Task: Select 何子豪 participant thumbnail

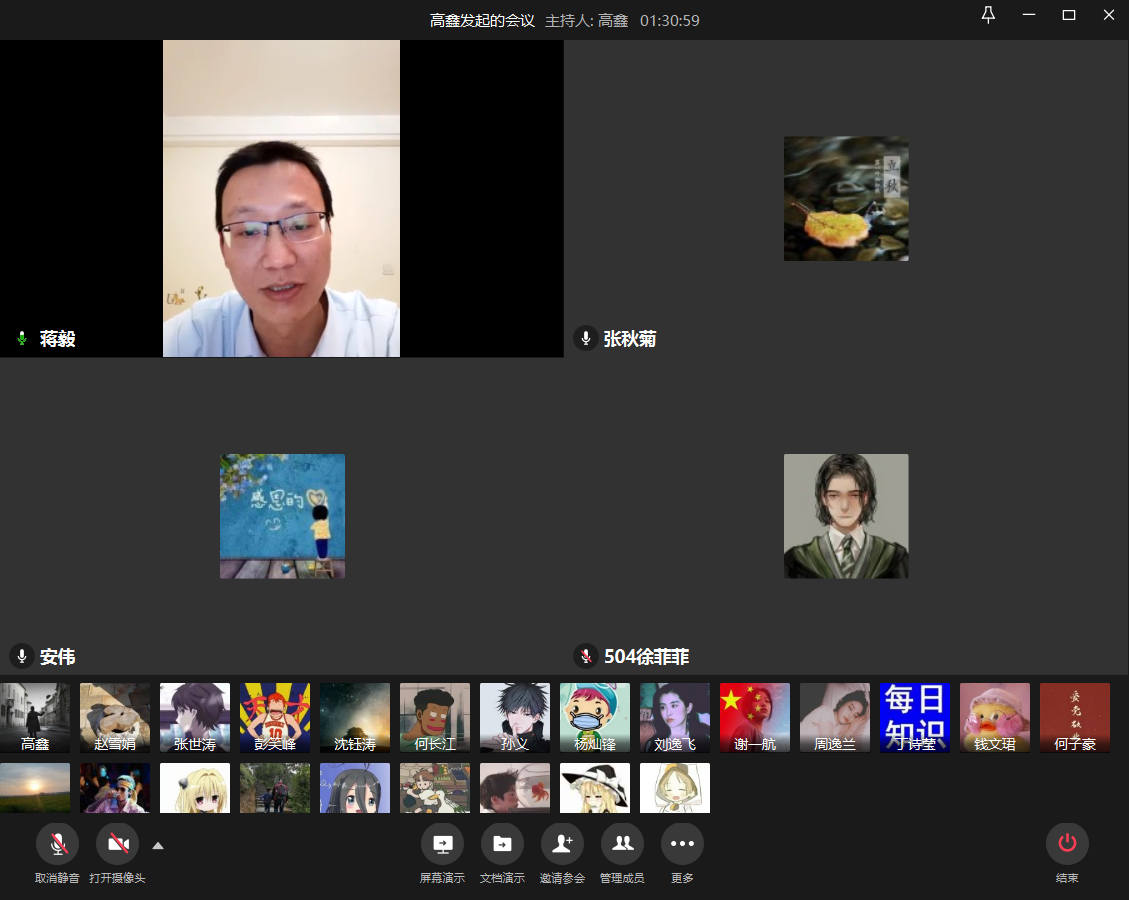Action: click(x=1075, y=717)
